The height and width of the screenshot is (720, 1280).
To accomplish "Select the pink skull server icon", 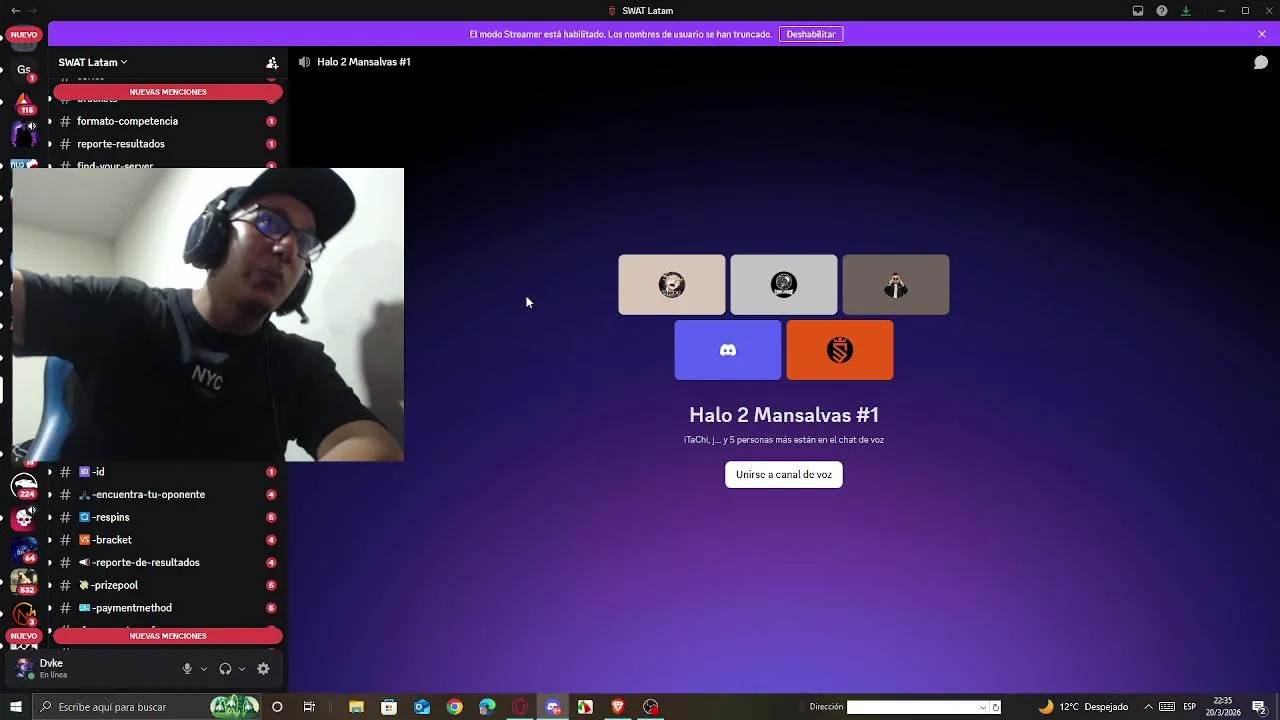I will (x=24, y=518).
